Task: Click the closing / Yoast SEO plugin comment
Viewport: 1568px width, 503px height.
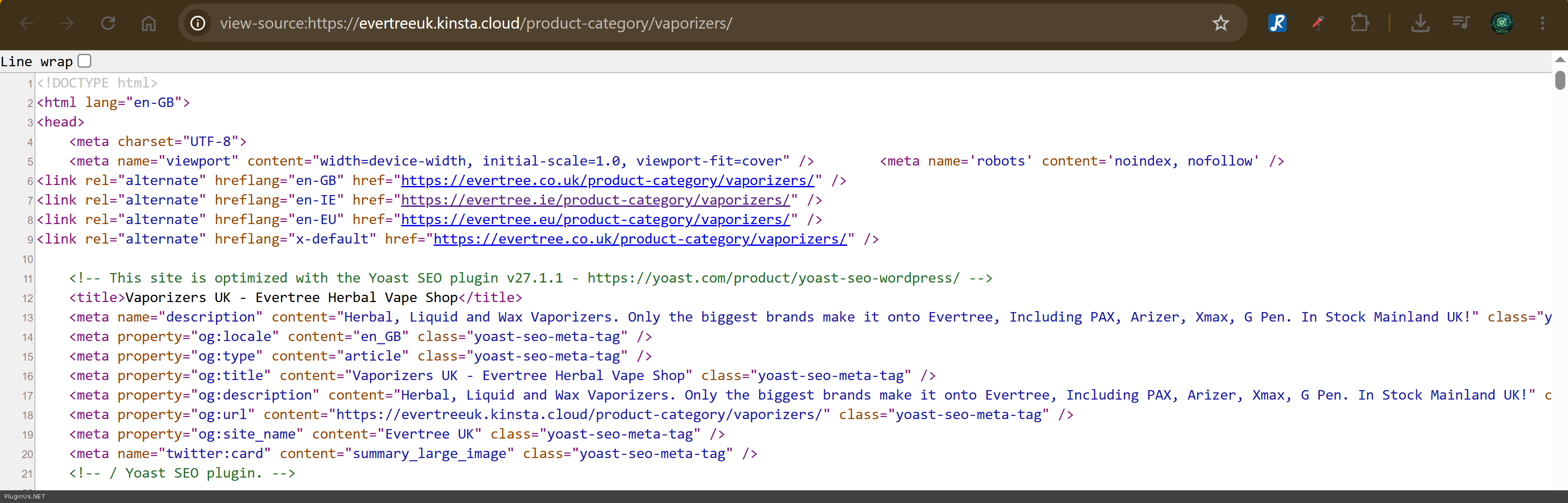Action: [182, 473]
